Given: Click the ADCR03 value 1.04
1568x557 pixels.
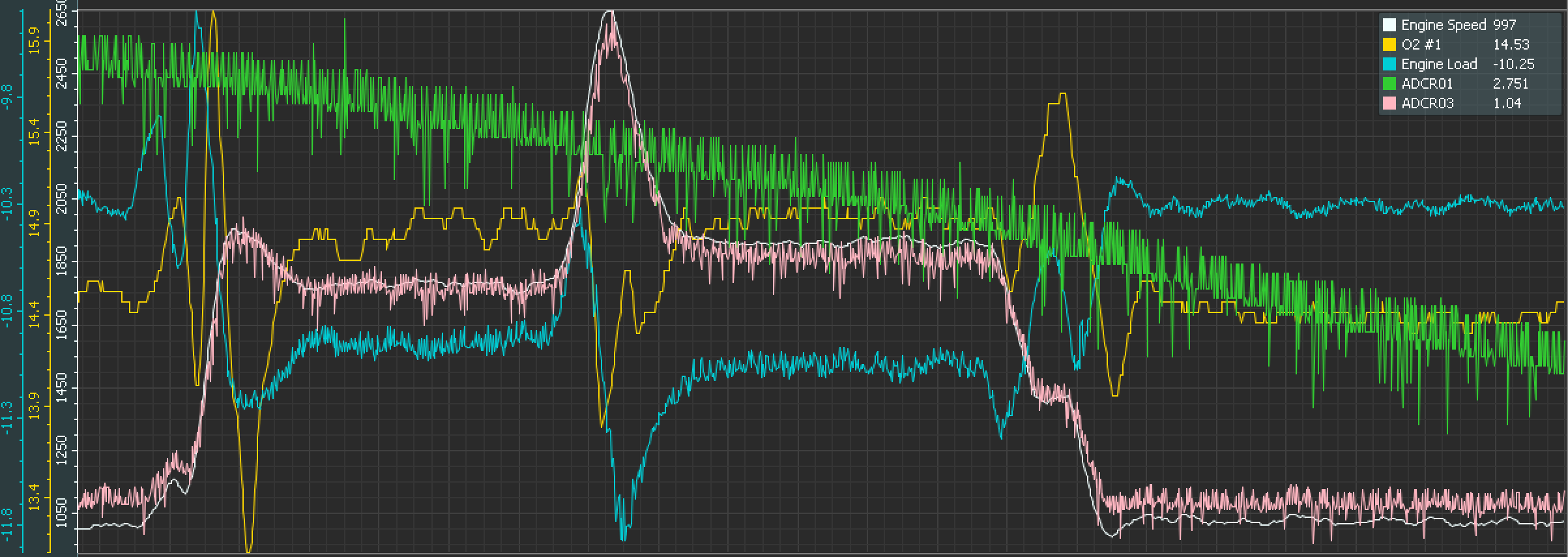Looking at the screenshot, I should pos(1507,103).
